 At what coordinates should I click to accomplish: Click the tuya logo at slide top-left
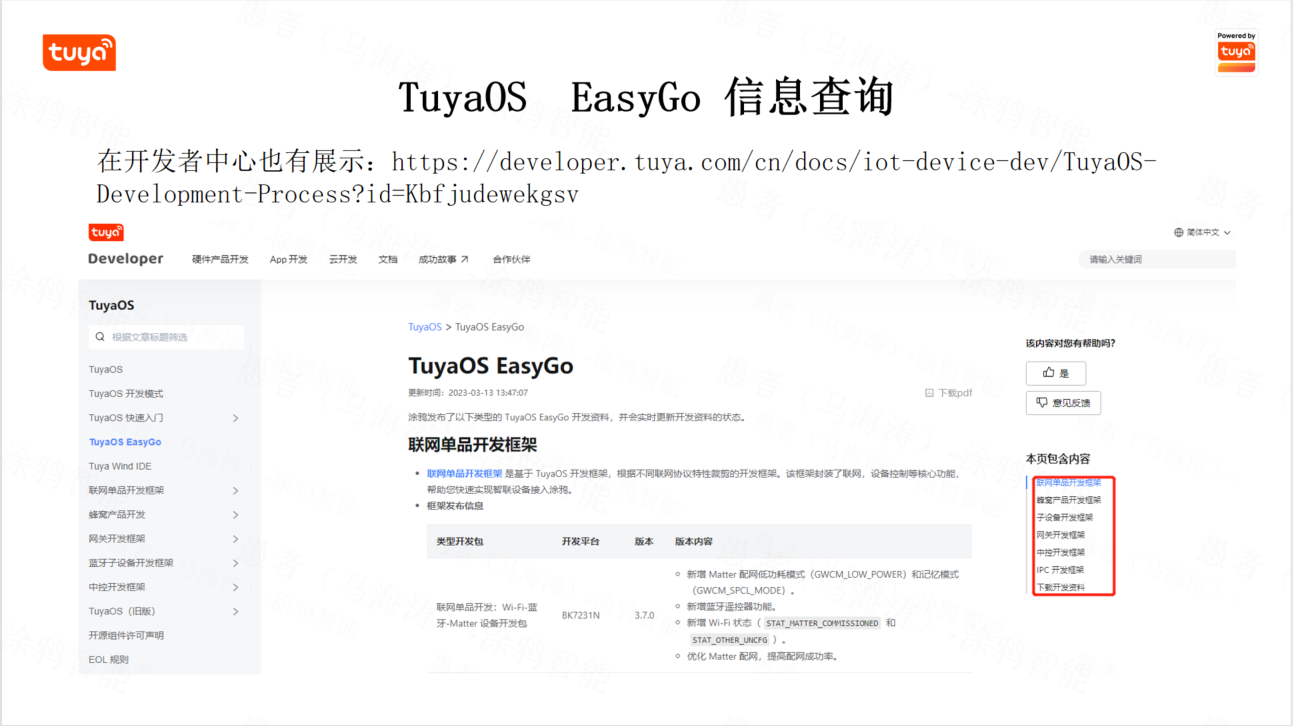coord(79,53)
